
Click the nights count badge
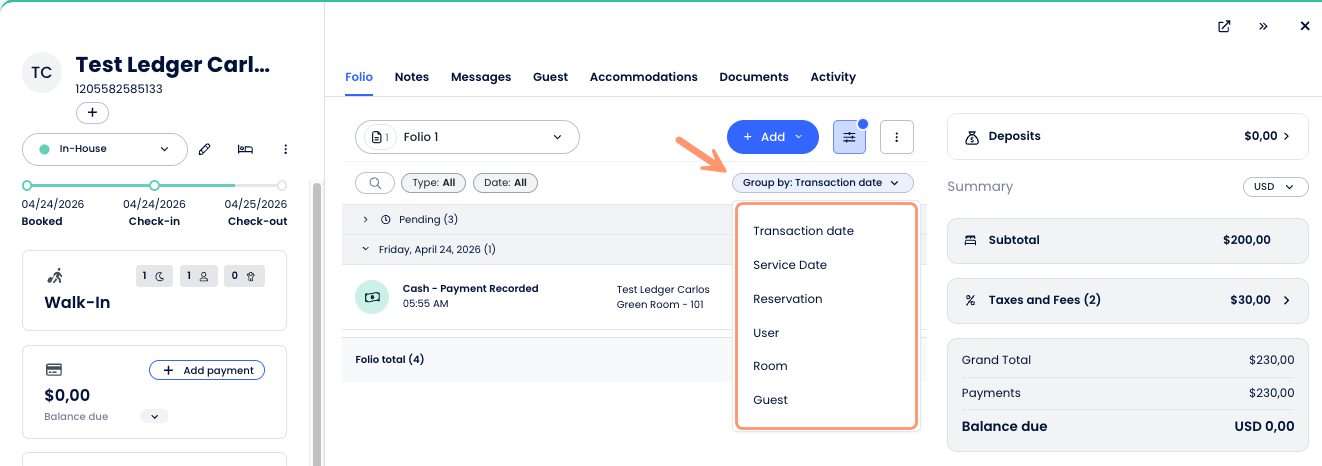(154, 276)
